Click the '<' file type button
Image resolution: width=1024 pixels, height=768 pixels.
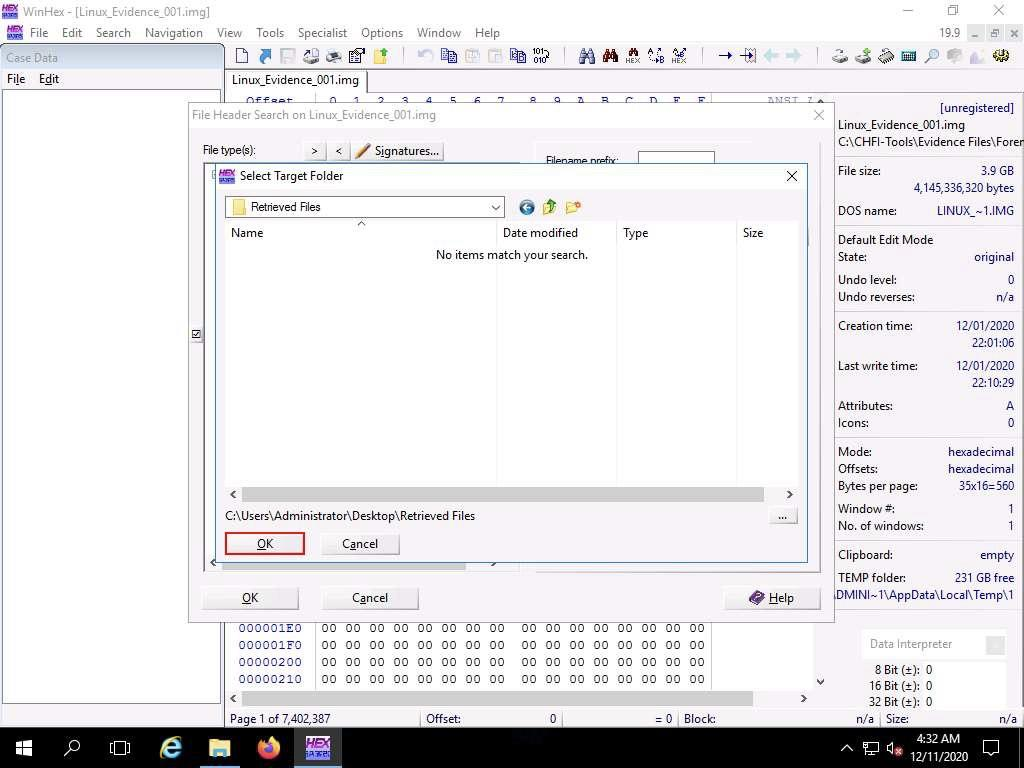(338, 151)
